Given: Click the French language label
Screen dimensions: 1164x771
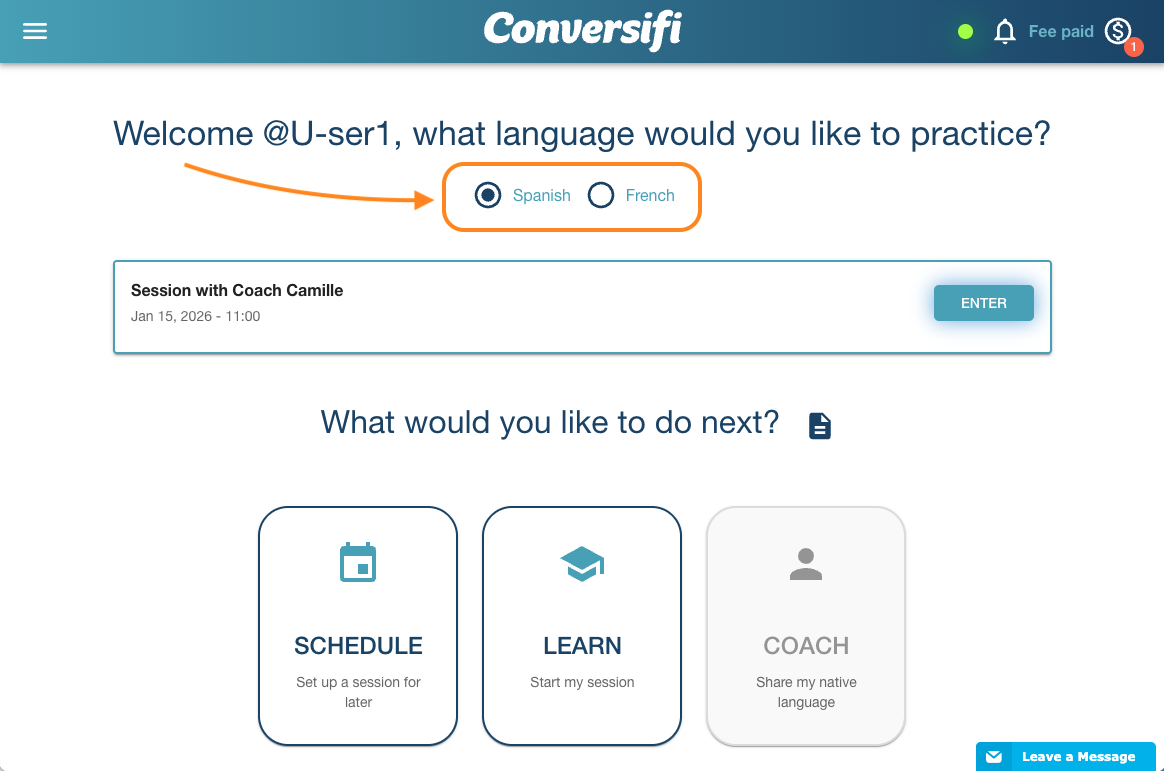Looking at the screenshot, I should pyautogui.click(x=650, y=195).
